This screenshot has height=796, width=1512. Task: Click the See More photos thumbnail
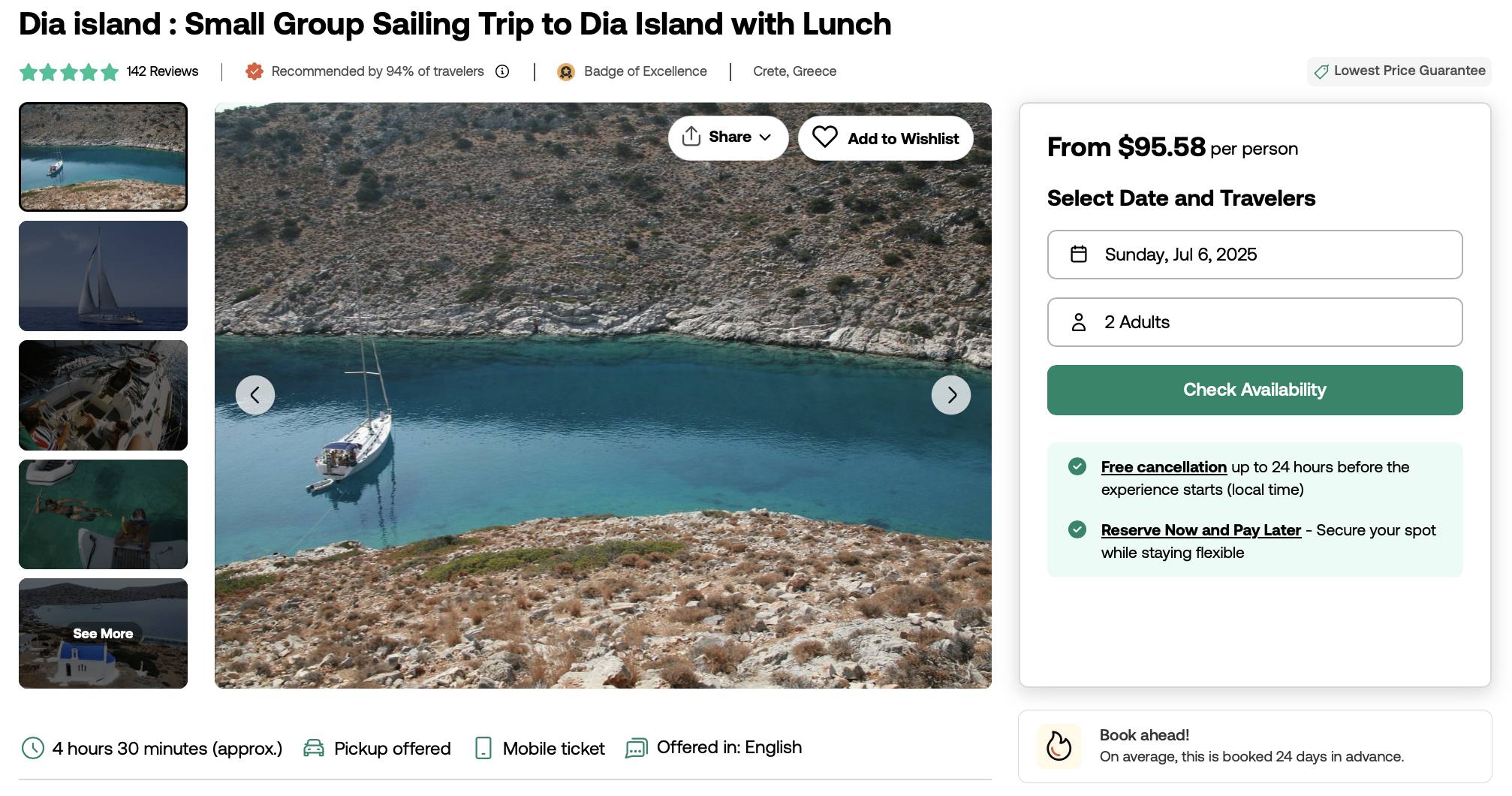[x=103, y=633]
